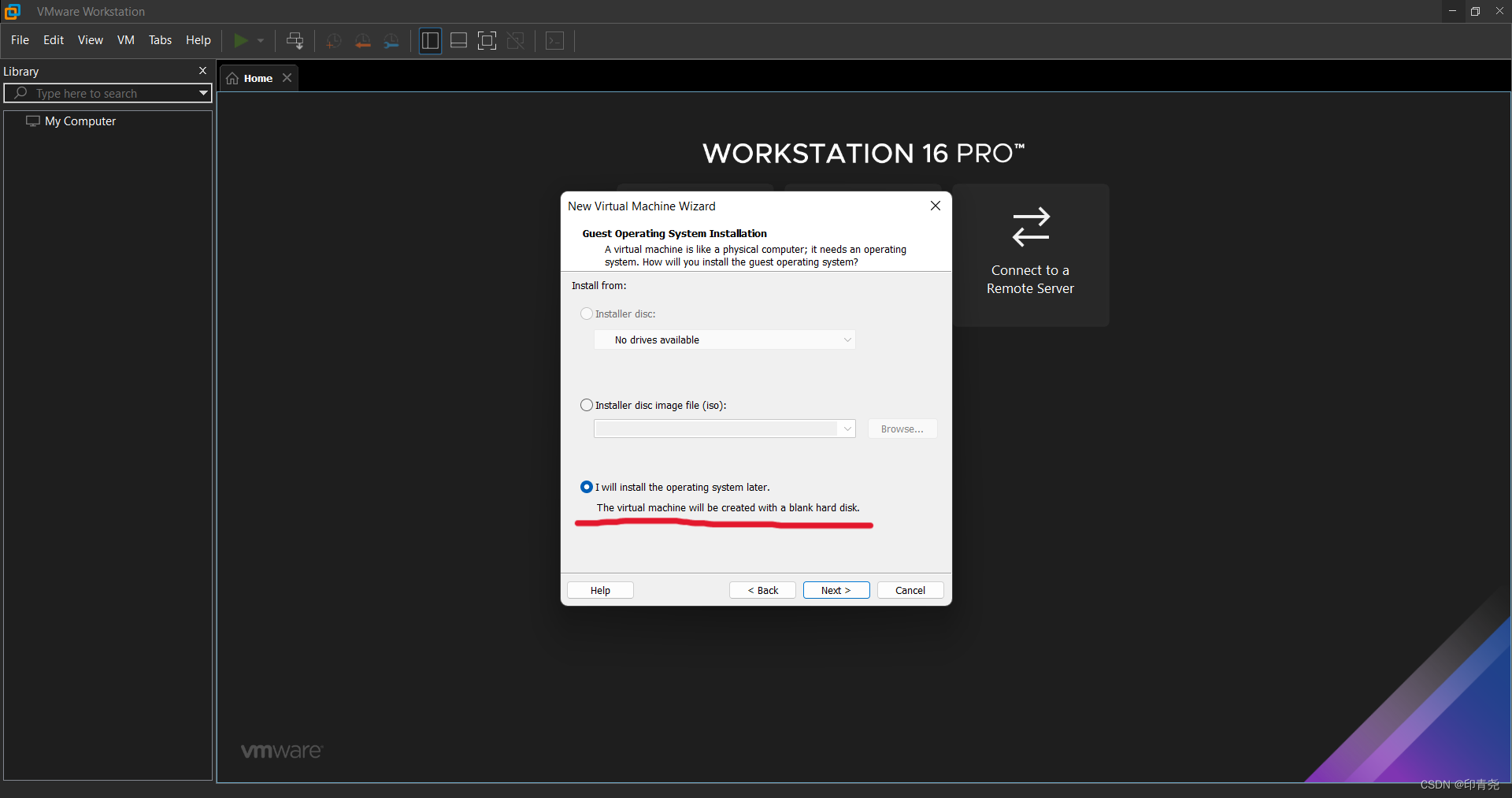The image size is (1512, 798).
Task: Open the power options dropdown arrow
Action: (261, 40)
